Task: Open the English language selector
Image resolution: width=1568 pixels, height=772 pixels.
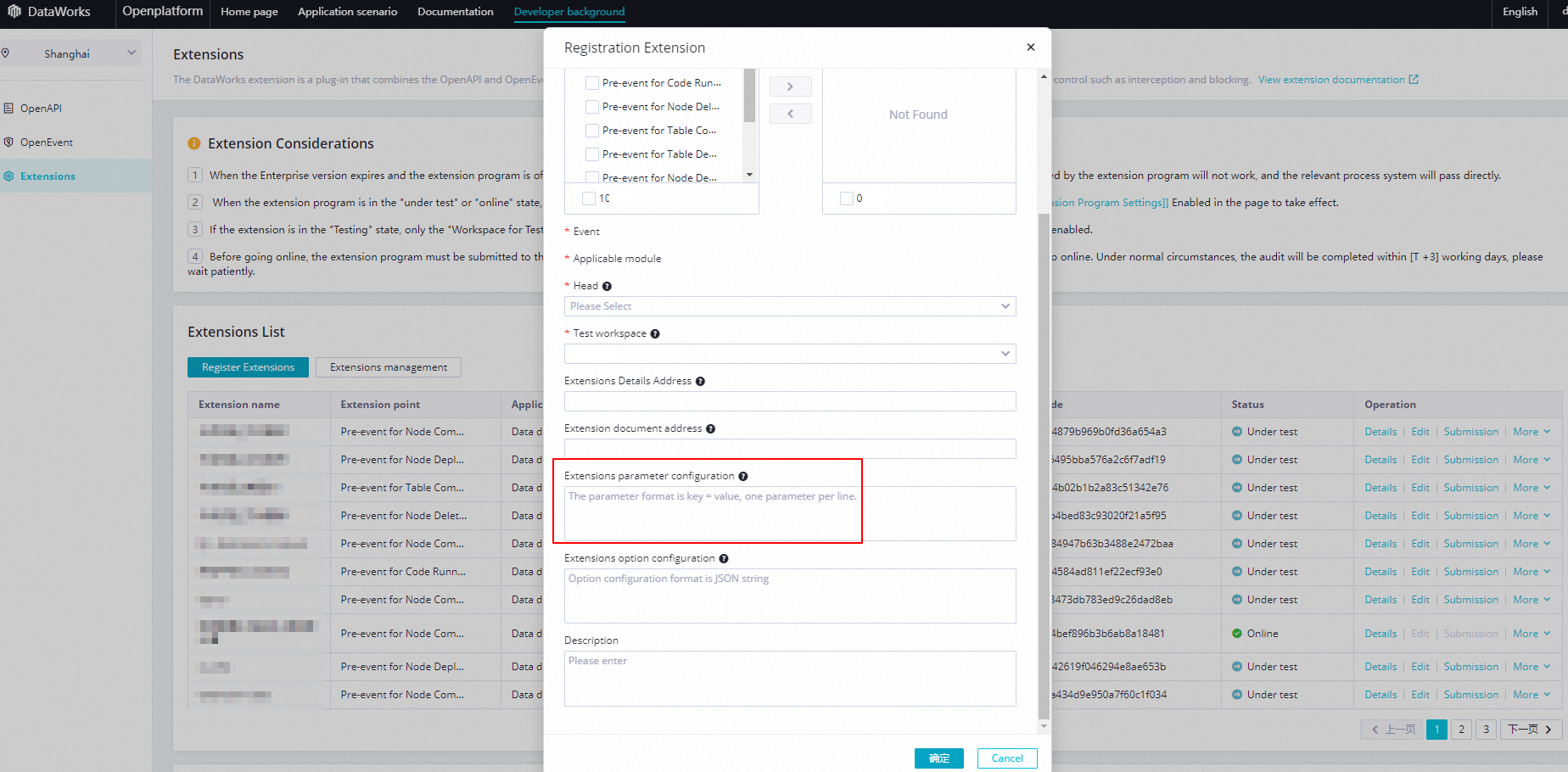Action: tap(1520, 12)
